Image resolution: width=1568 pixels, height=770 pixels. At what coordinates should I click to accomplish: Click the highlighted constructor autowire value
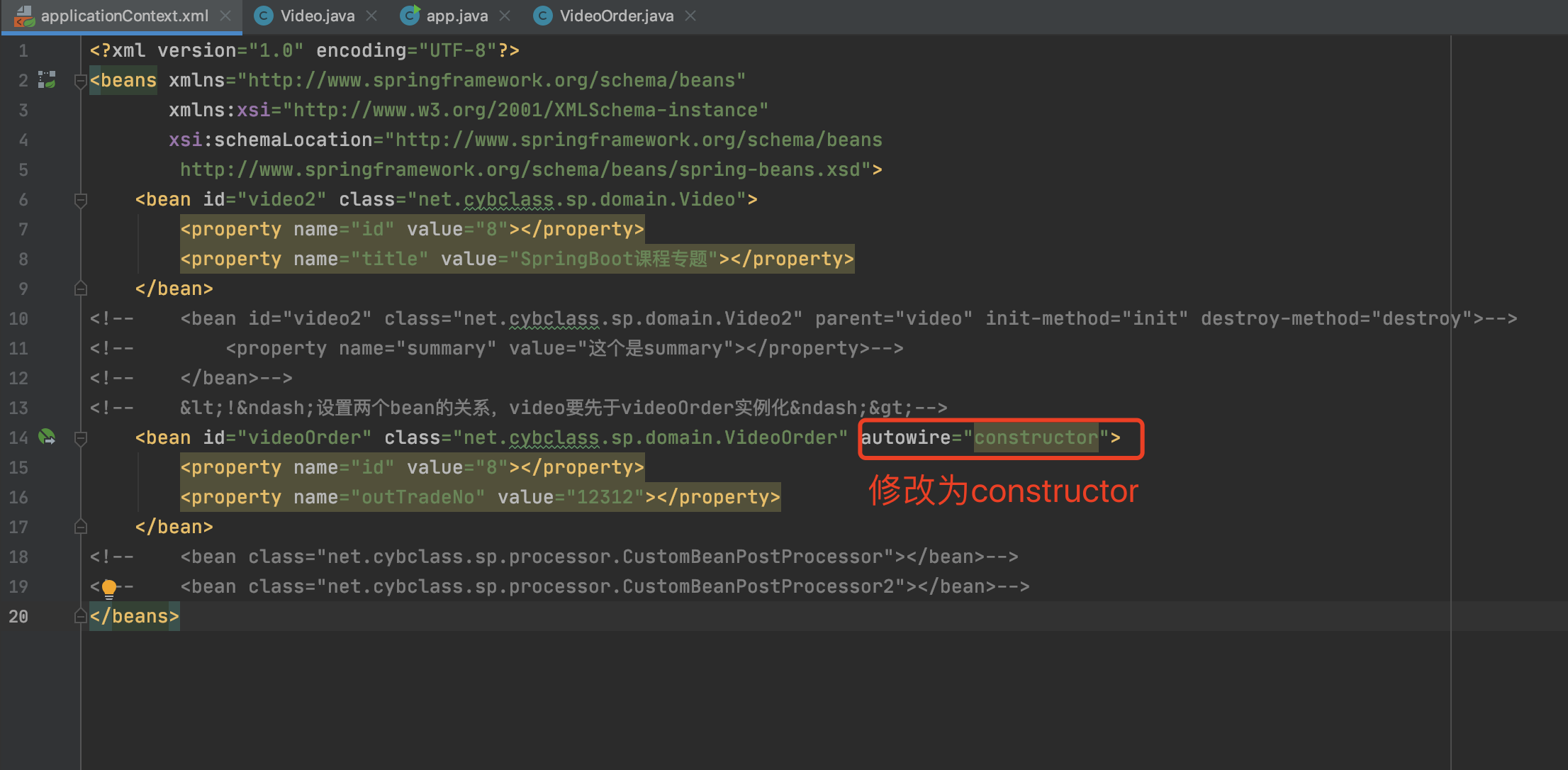pos(1036,437)
